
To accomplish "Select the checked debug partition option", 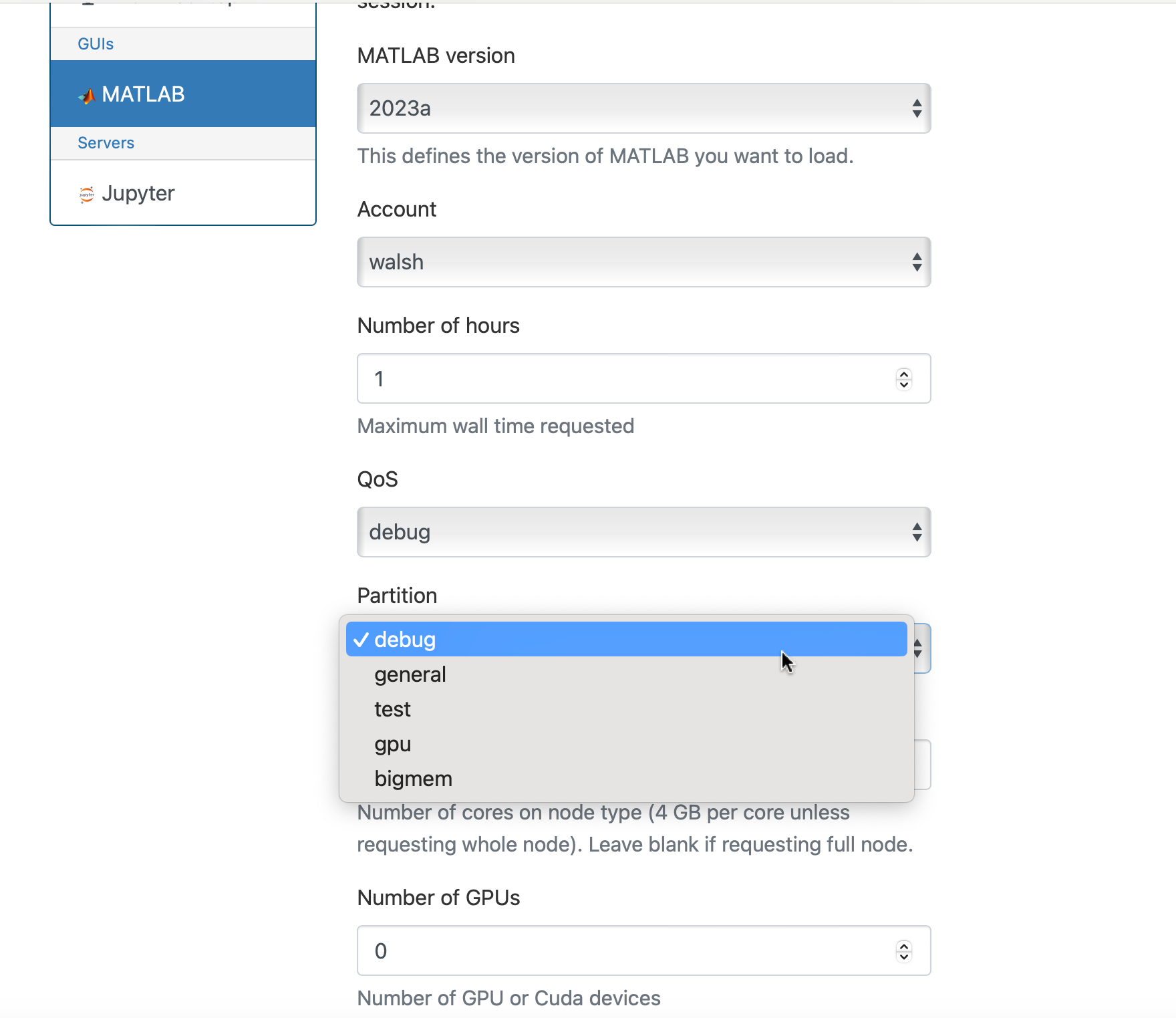I will (626, 640).
